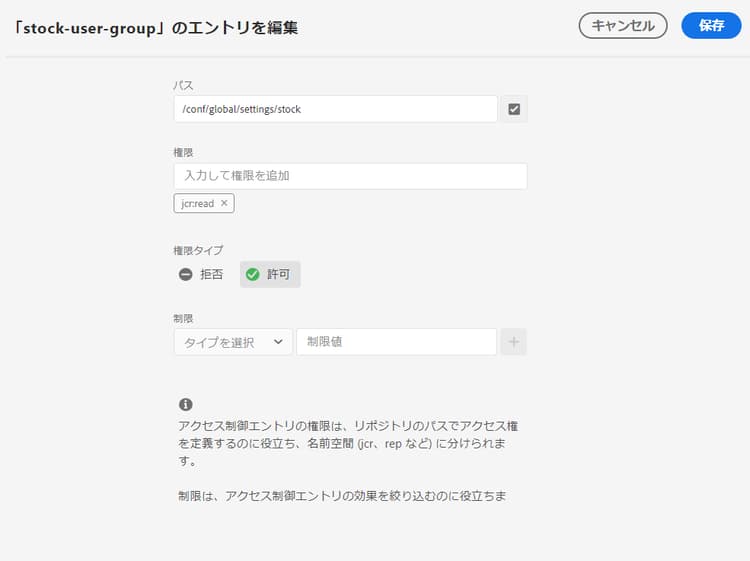Click the 制限 section label
This screenshot has width=750, height=561.
tap(183, 319)
